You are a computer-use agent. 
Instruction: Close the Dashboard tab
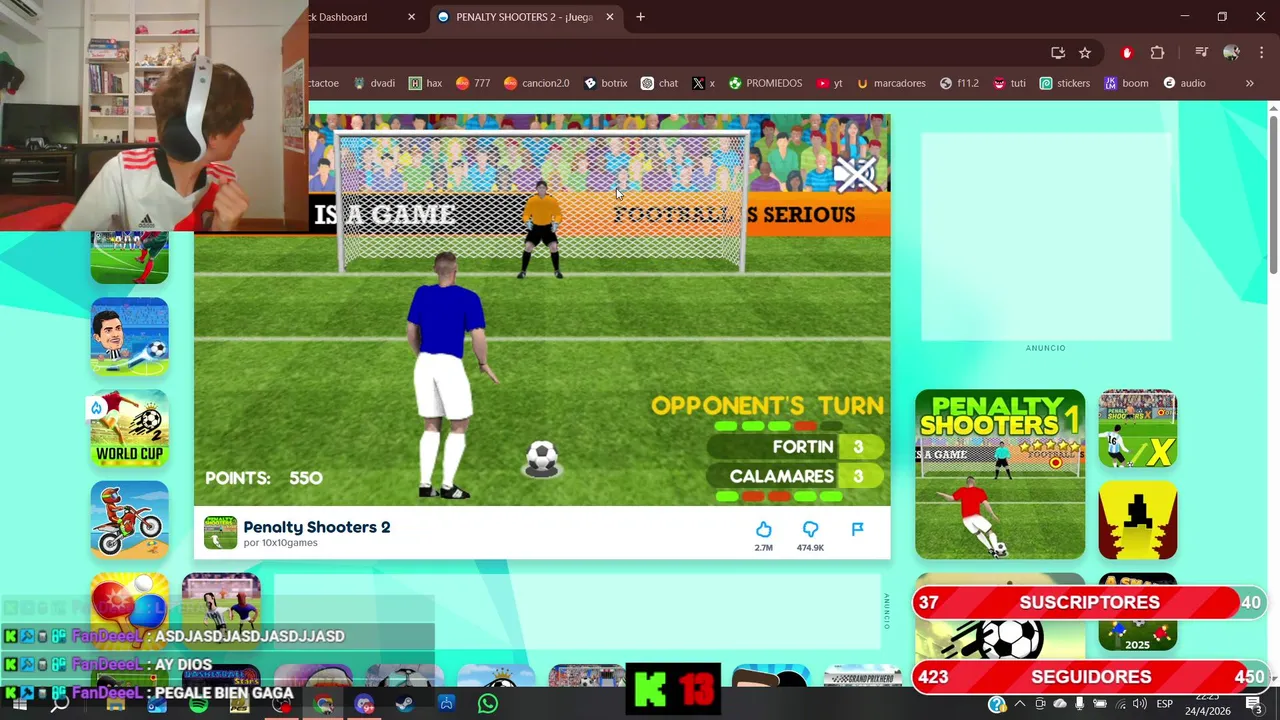pos(411,17)
